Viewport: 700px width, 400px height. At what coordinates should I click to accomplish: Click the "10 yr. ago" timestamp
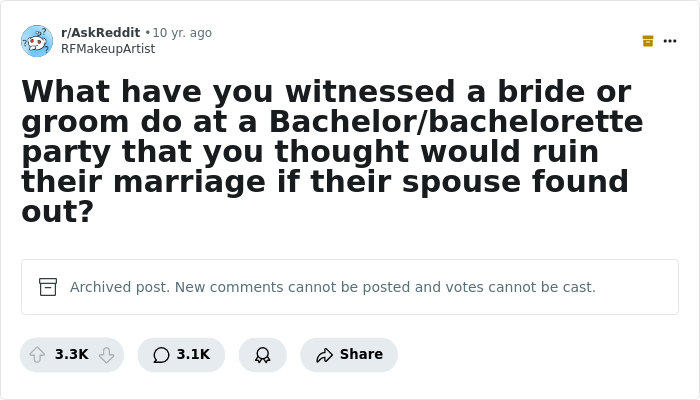point(182,33)
